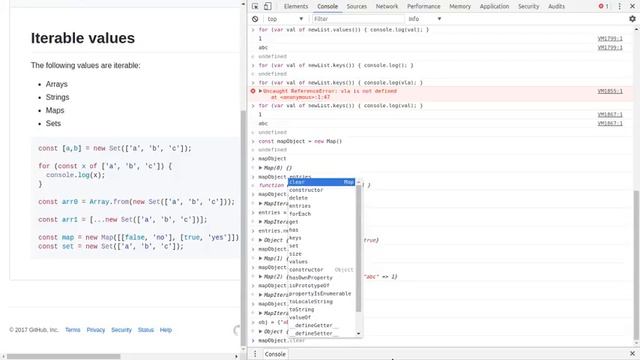The height and width of the screenshot is (360, 640).
Task: Expand the Uncaught ReferenceError message
Action: [260, 91]
